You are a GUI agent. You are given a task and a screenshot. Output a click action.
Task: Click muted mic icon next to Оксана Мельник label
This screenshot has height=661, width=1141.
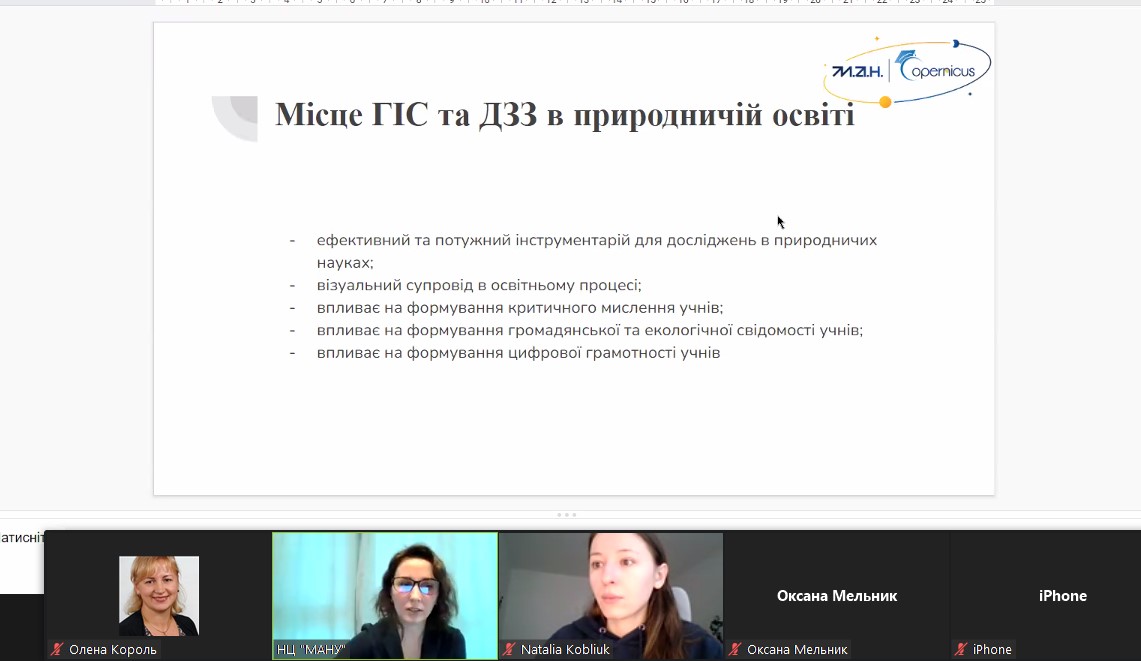coord(735,650)
